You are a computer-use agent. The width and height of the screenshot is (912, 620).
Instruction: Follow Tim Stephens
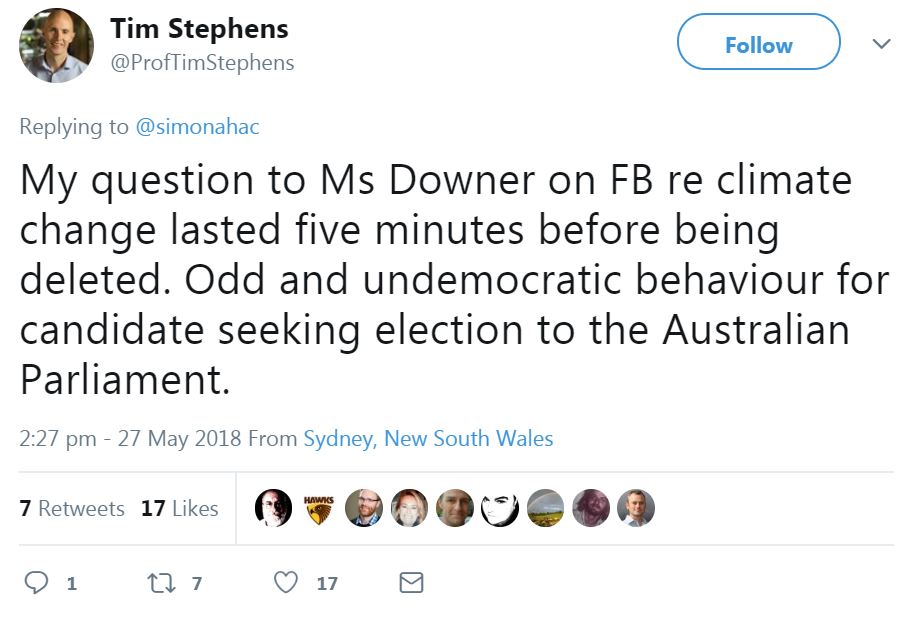pos(758,44)
